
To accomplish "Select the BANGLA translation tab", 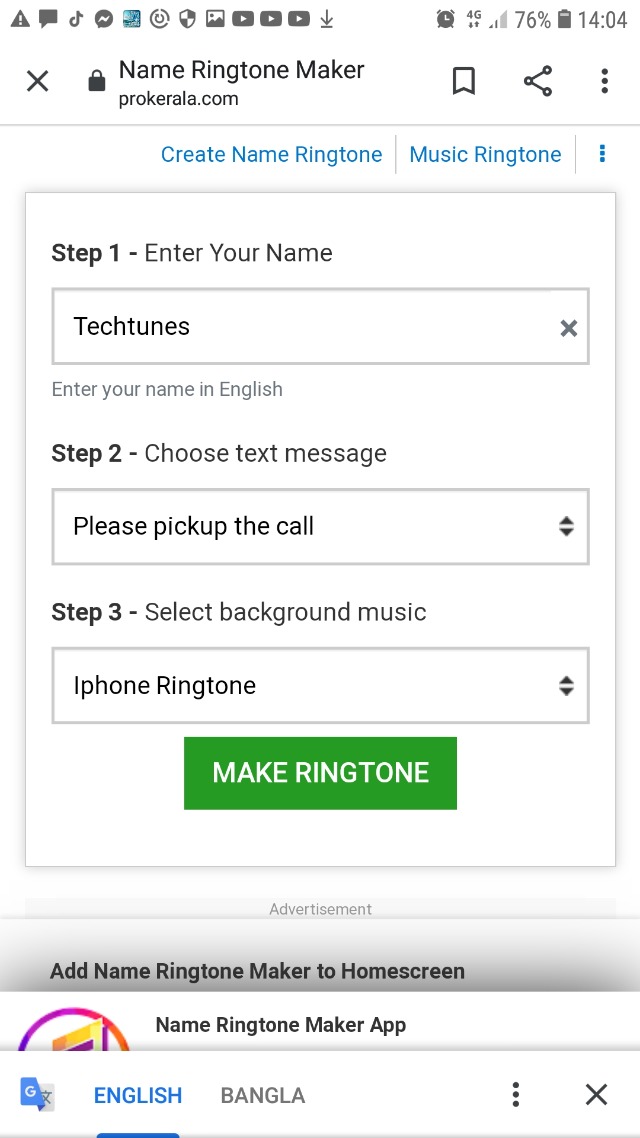I will [262, 1096].
